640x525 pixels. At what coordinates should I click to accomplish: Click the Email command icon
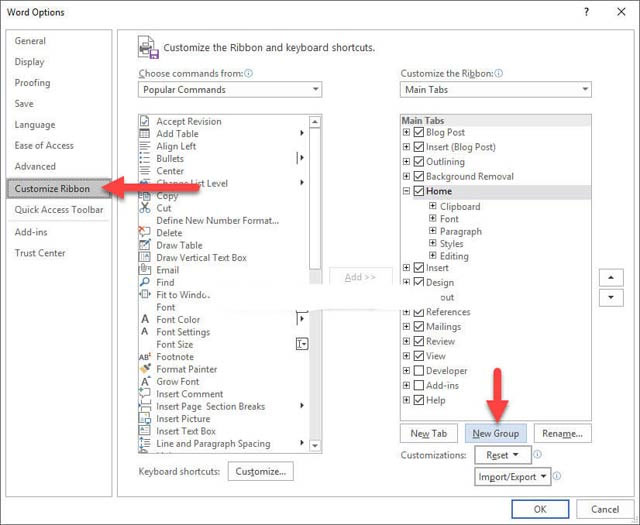[144, 269]
